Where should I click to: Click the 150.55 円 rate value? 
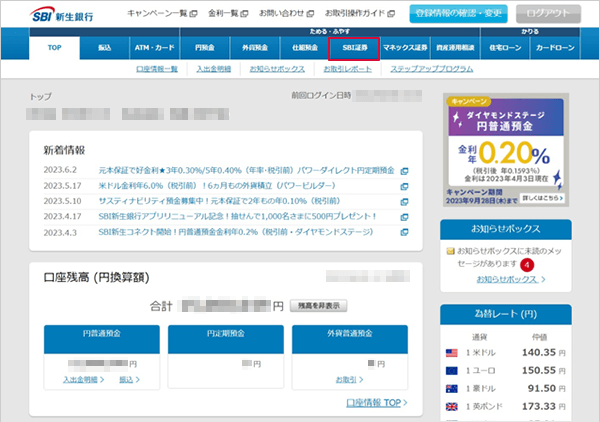(543, 370)
